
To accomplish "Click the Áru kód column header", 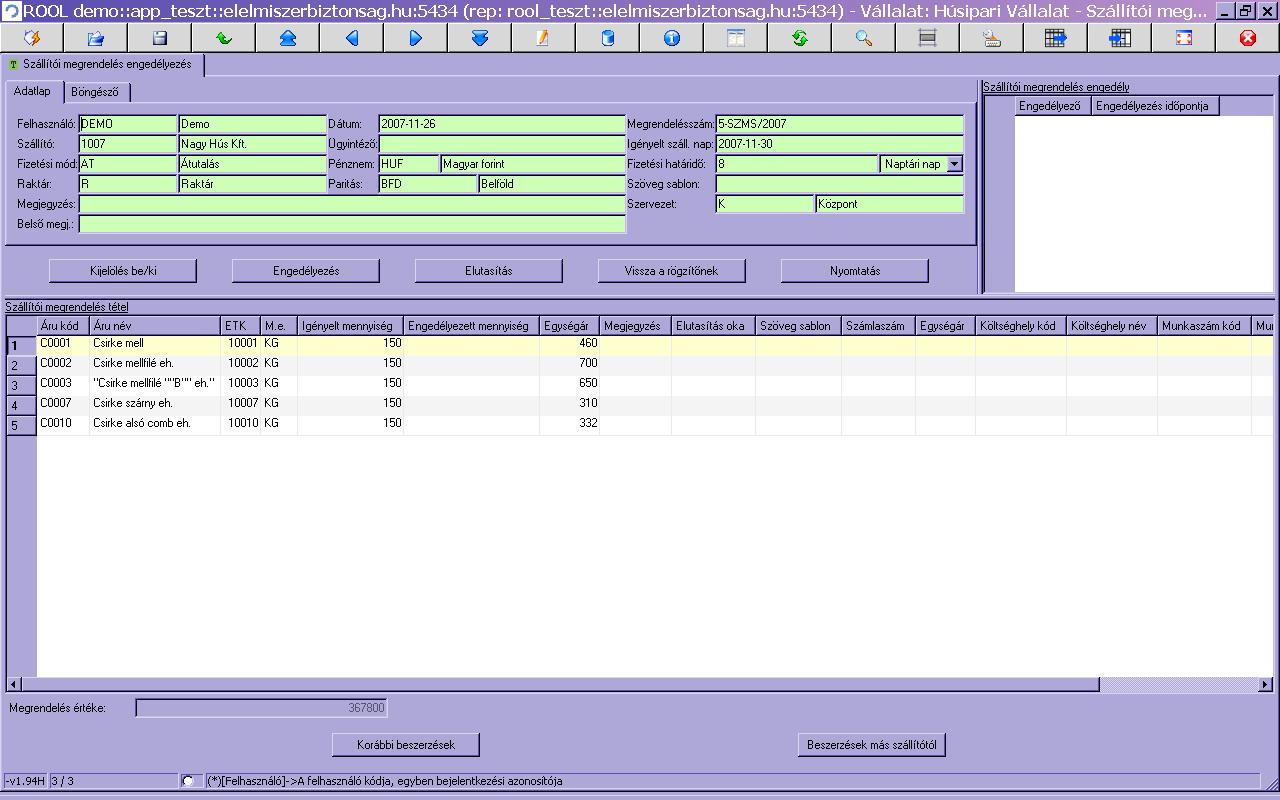I will [x=63, y=326].
